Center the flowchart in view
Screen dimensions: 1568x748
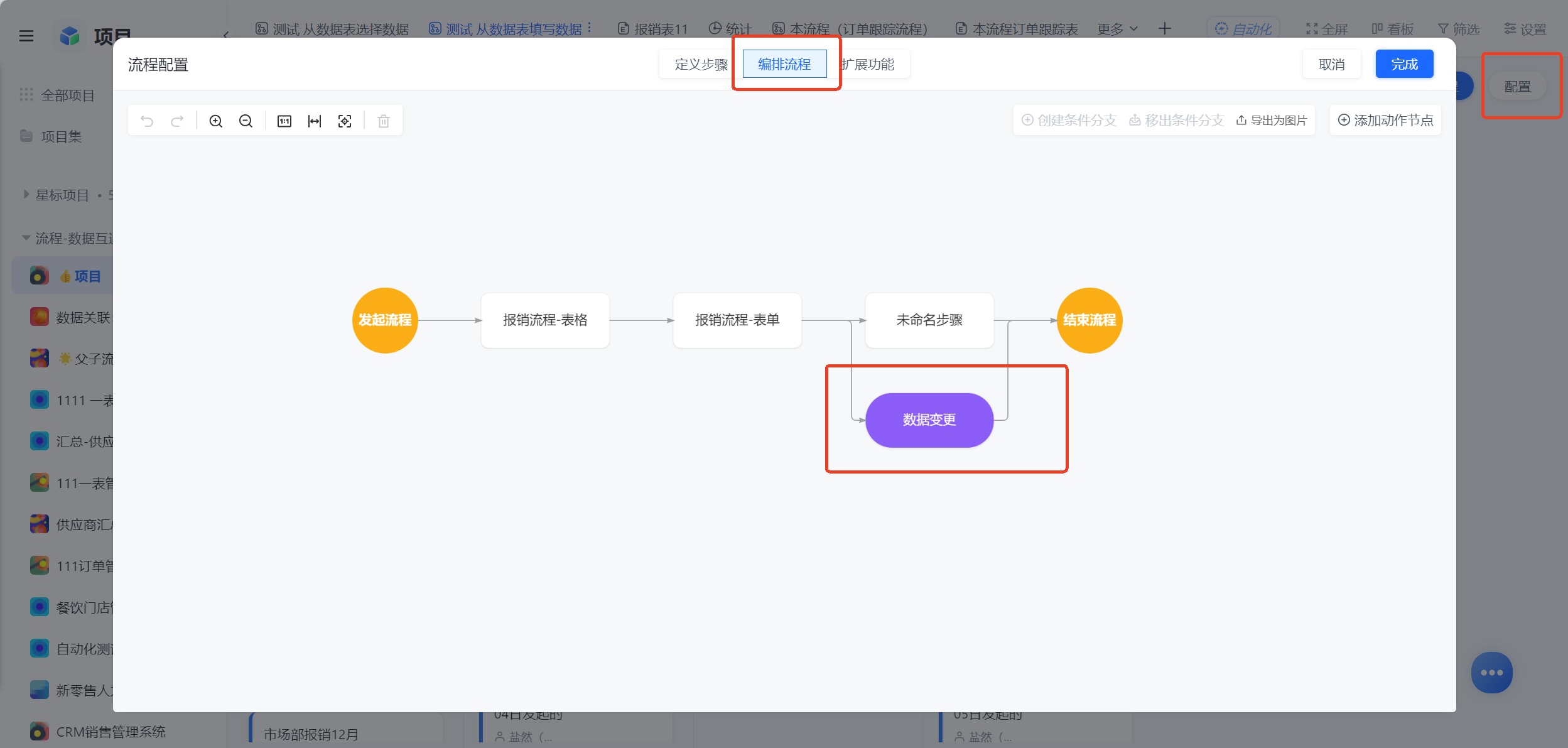[345, 121]
